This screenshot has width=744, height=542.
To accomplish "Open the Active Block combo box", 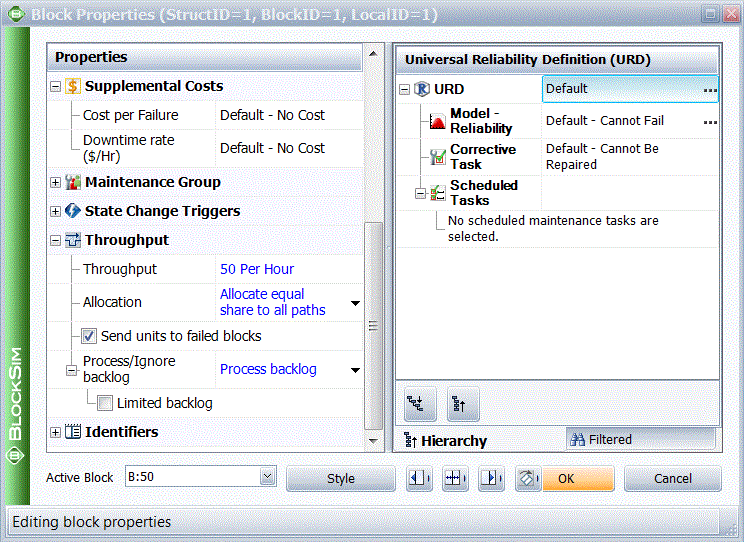I will pos(267,478).
